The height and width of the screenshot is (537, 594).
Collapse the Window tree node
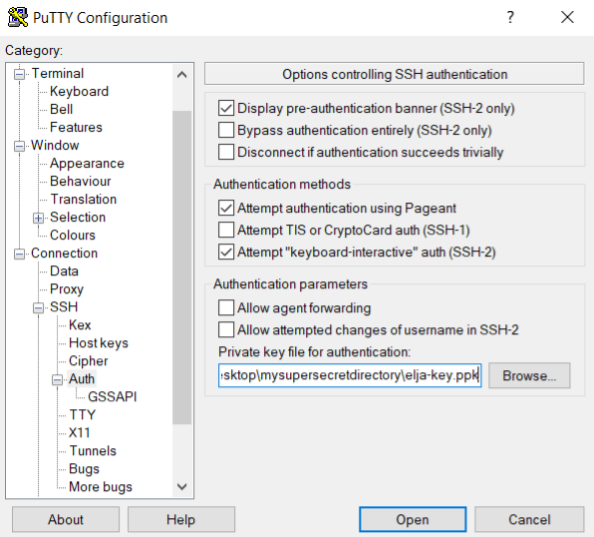click(19, 146)
